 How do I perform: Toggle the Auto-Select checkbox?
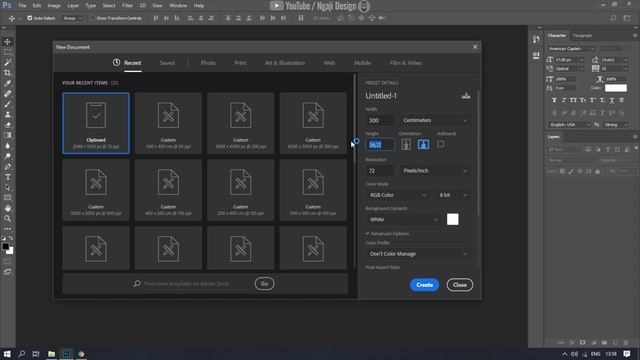click(x=29, y=18)
